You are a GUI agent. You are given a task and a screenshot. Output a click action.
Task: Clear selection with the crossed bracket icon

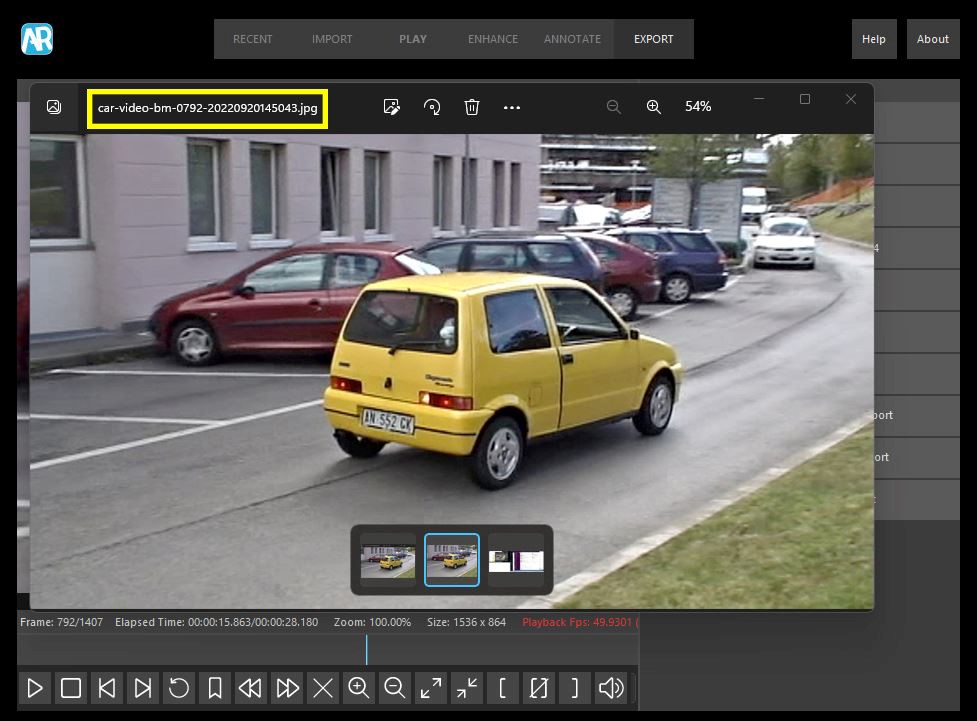click(539, 688)
